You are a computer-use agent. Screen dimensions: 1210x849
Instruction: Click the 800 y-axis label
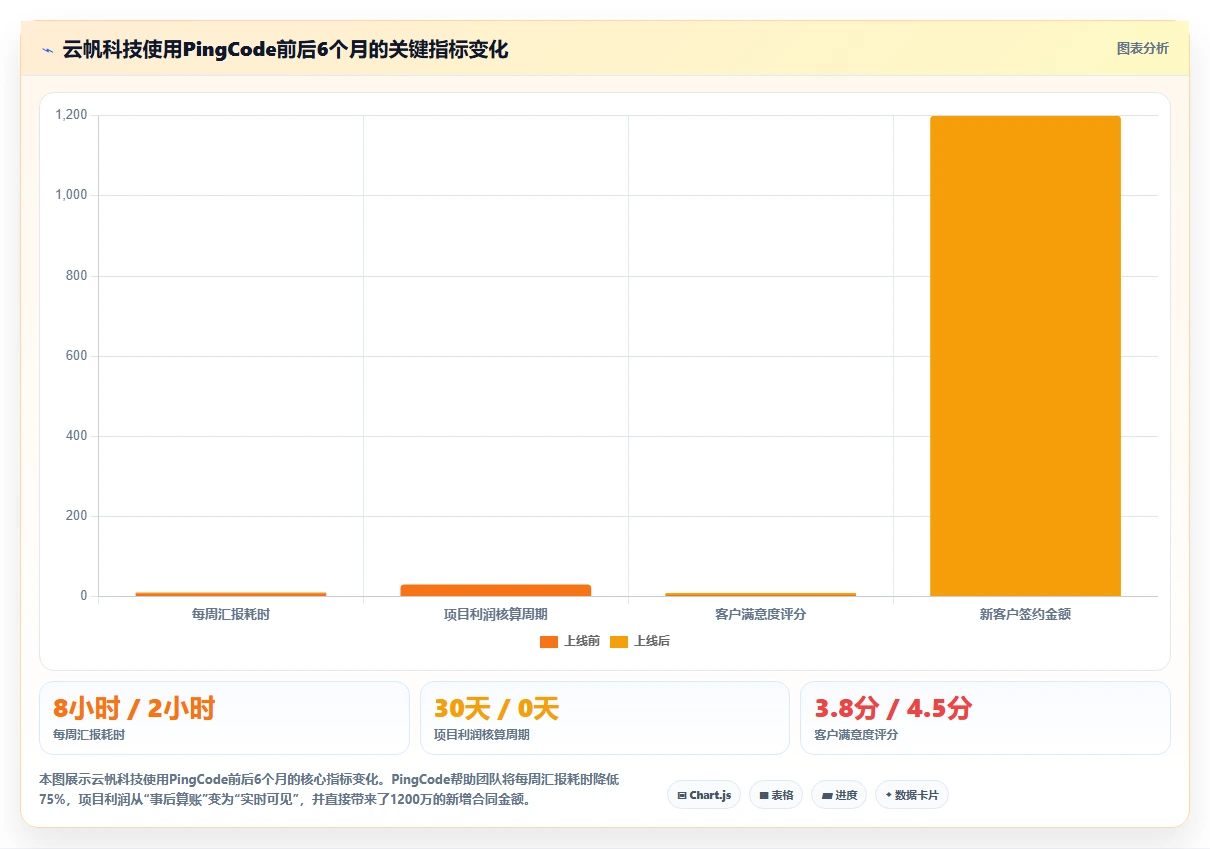click(78, 276)
